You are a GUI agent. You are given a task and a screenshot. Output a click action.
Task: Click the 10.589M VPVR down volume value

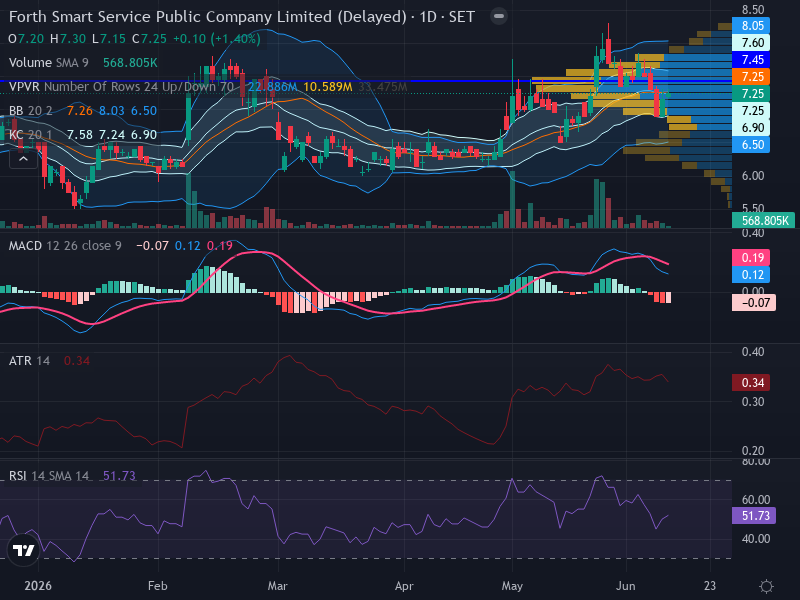coord(328,87)
